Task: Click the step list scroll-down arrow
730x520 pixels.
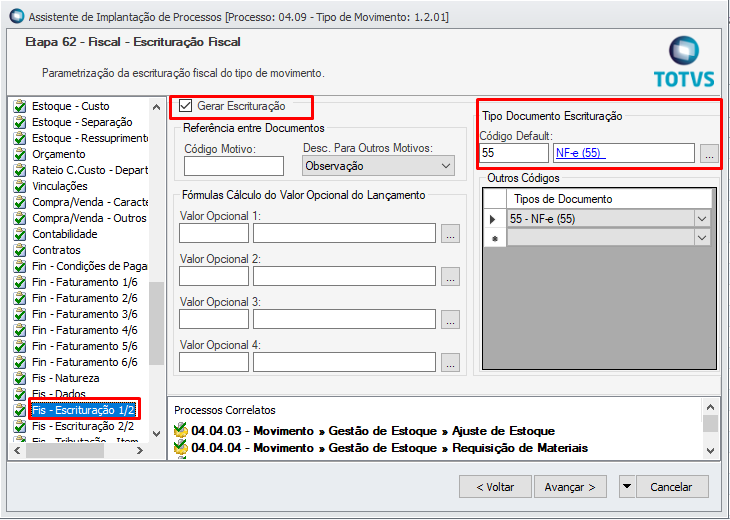Action: coord(156,433)
